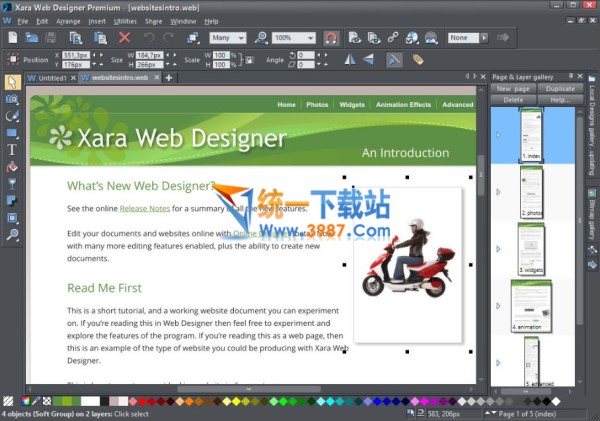Viewport: 600px width, 421px height.
Task: Create a new document icon
Action: [x=13, y=38]
